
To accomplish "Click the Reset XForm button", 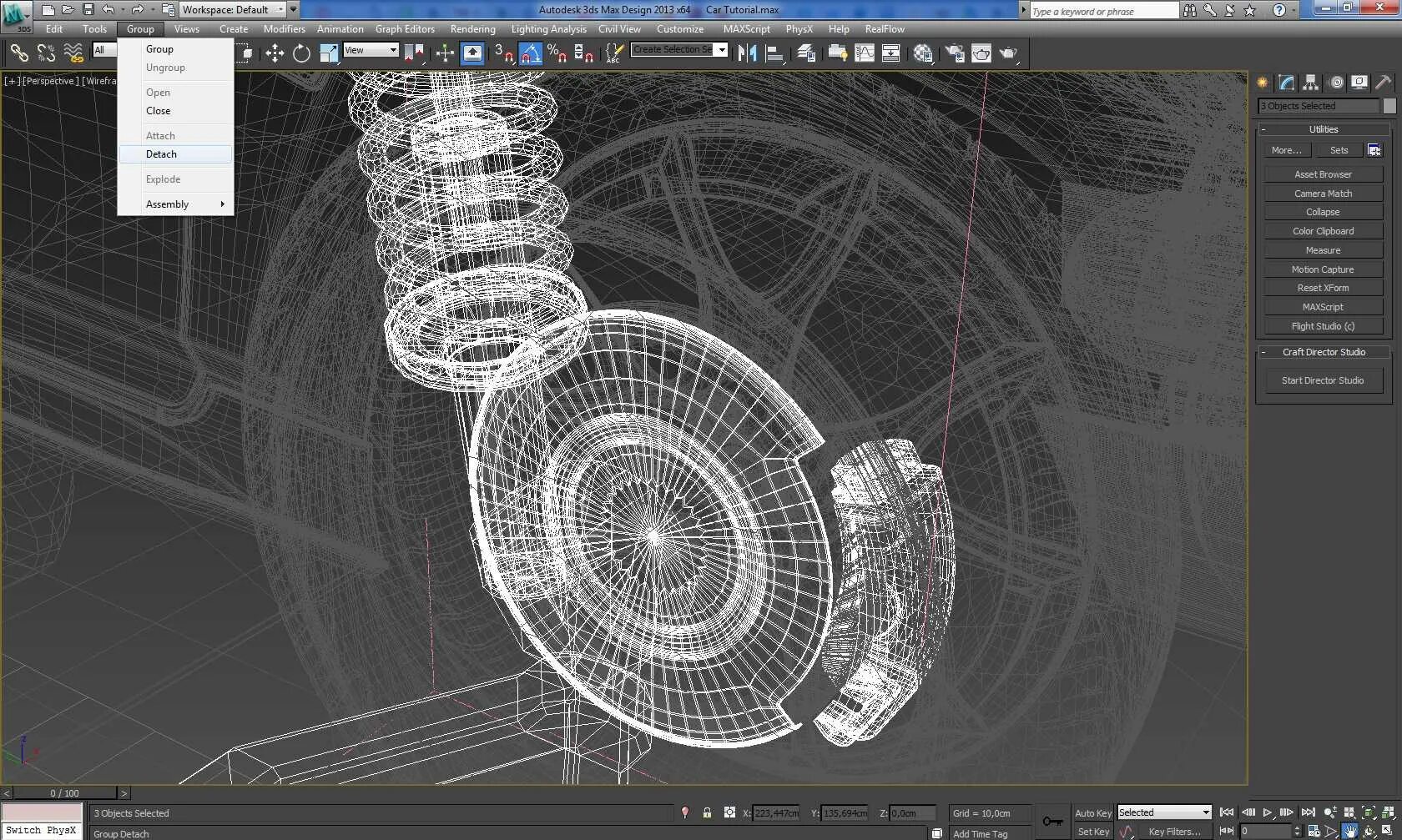I will (1324, 288).
